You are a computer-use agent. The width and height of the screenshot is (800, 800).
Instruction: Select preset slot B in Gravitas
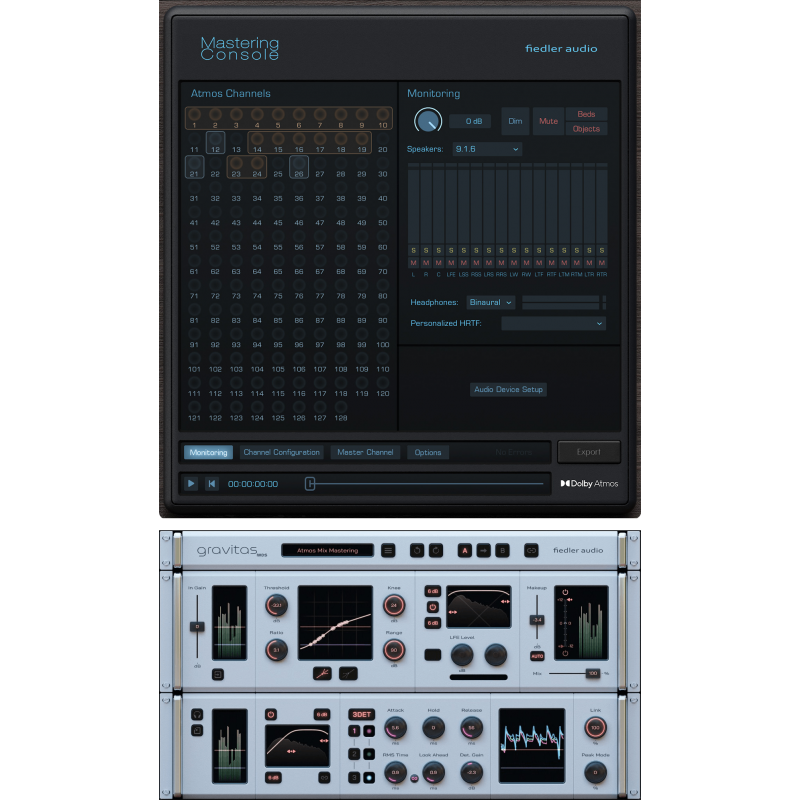coord(502,550)
